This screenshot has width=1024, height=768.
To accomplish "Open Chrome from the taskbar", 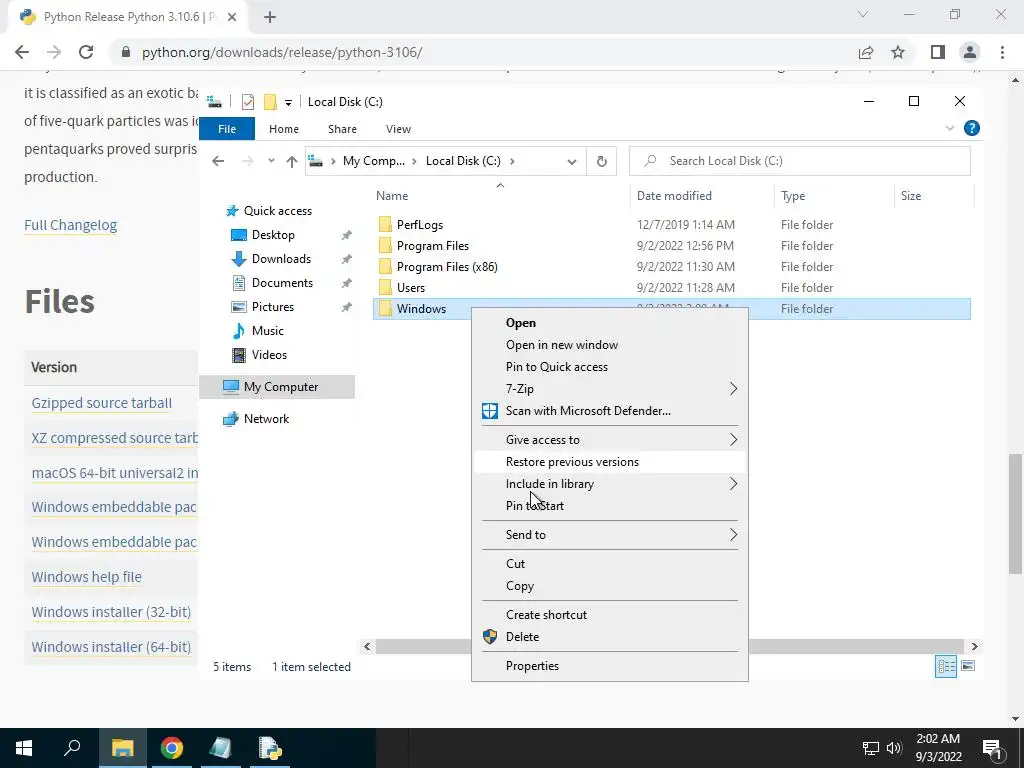I will coord(171,748).
